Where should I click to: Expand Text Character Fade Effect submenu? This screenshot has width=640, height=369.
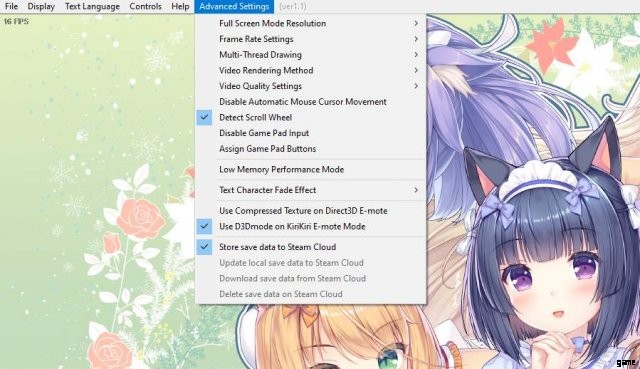pos(311,190)
